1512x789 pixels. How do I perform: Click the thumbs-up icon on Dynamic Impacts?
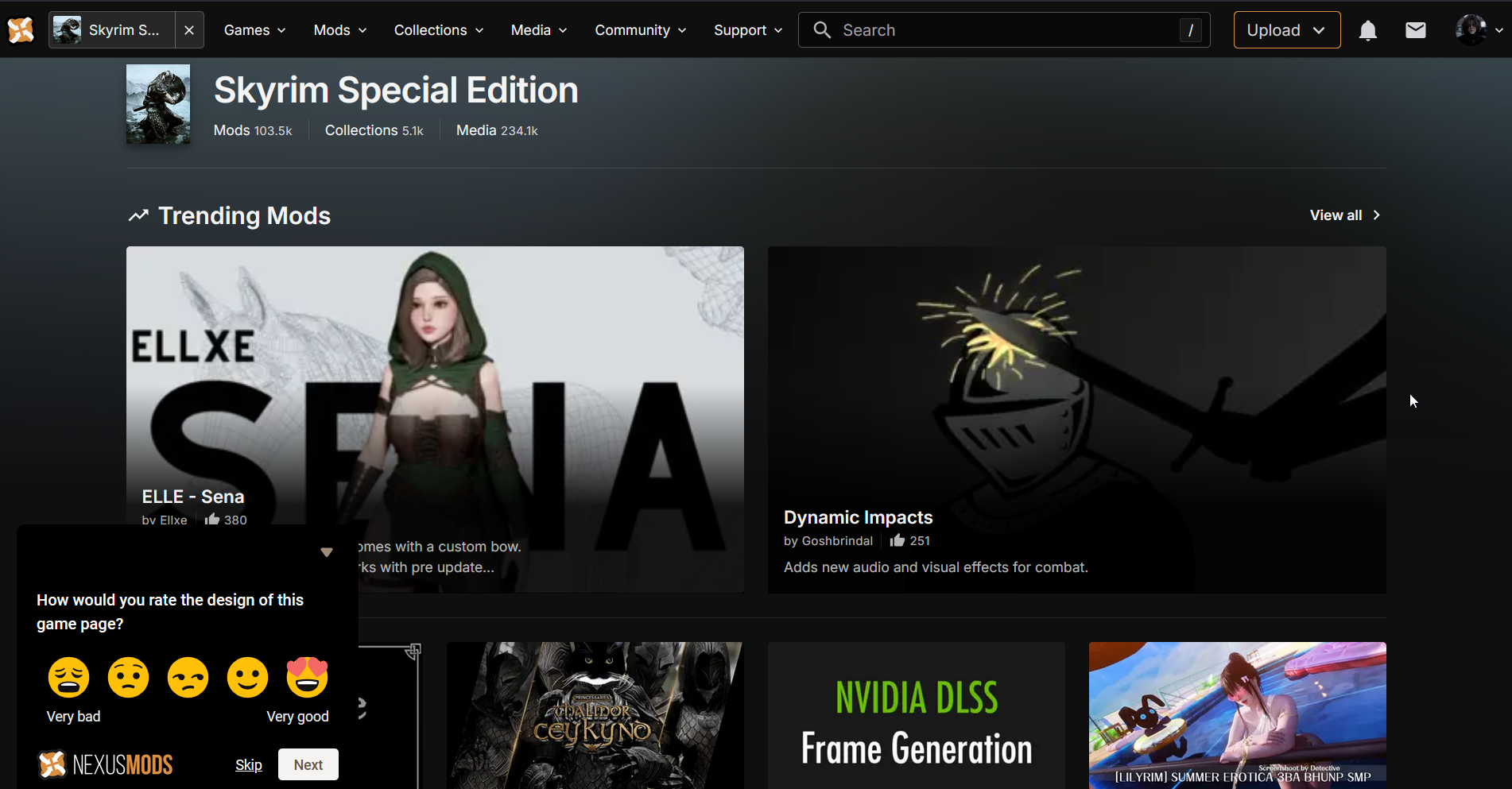(x=898, y=540)
